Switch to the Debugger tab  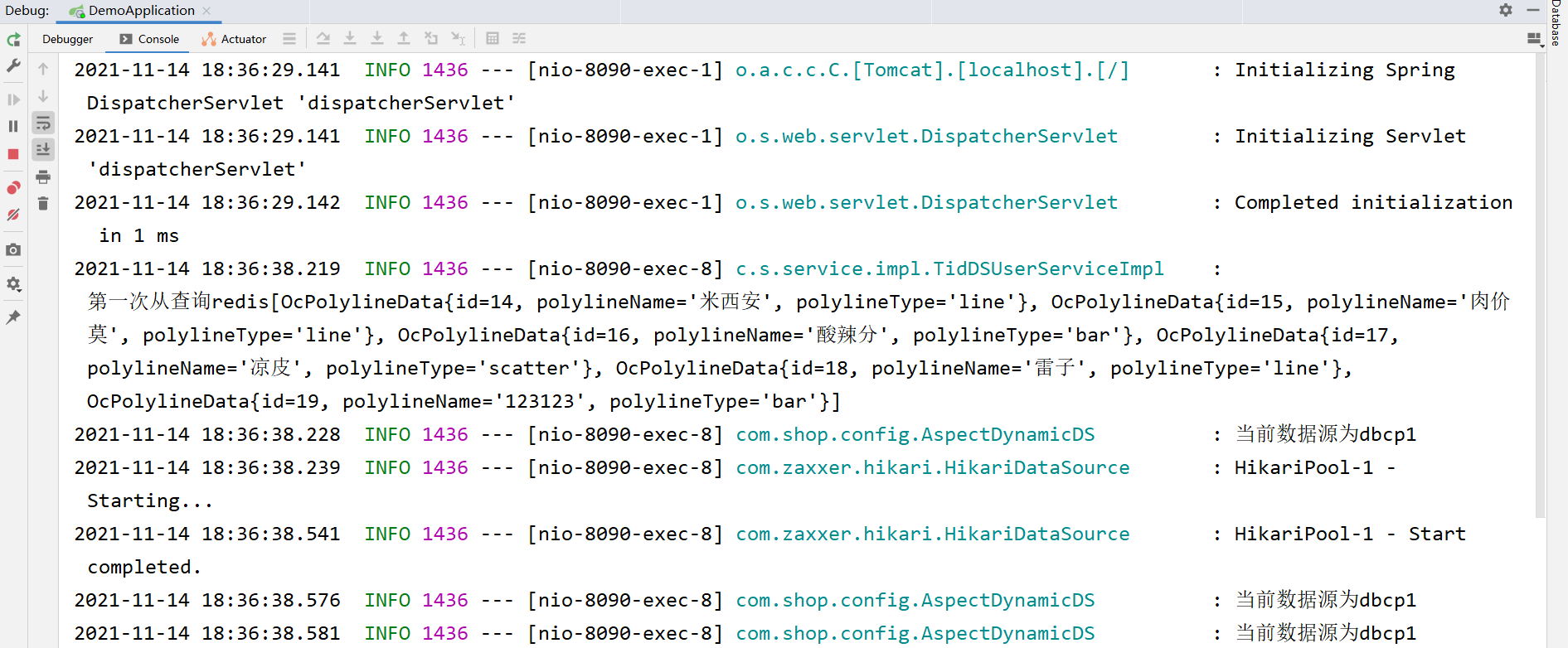coord(68,39)
